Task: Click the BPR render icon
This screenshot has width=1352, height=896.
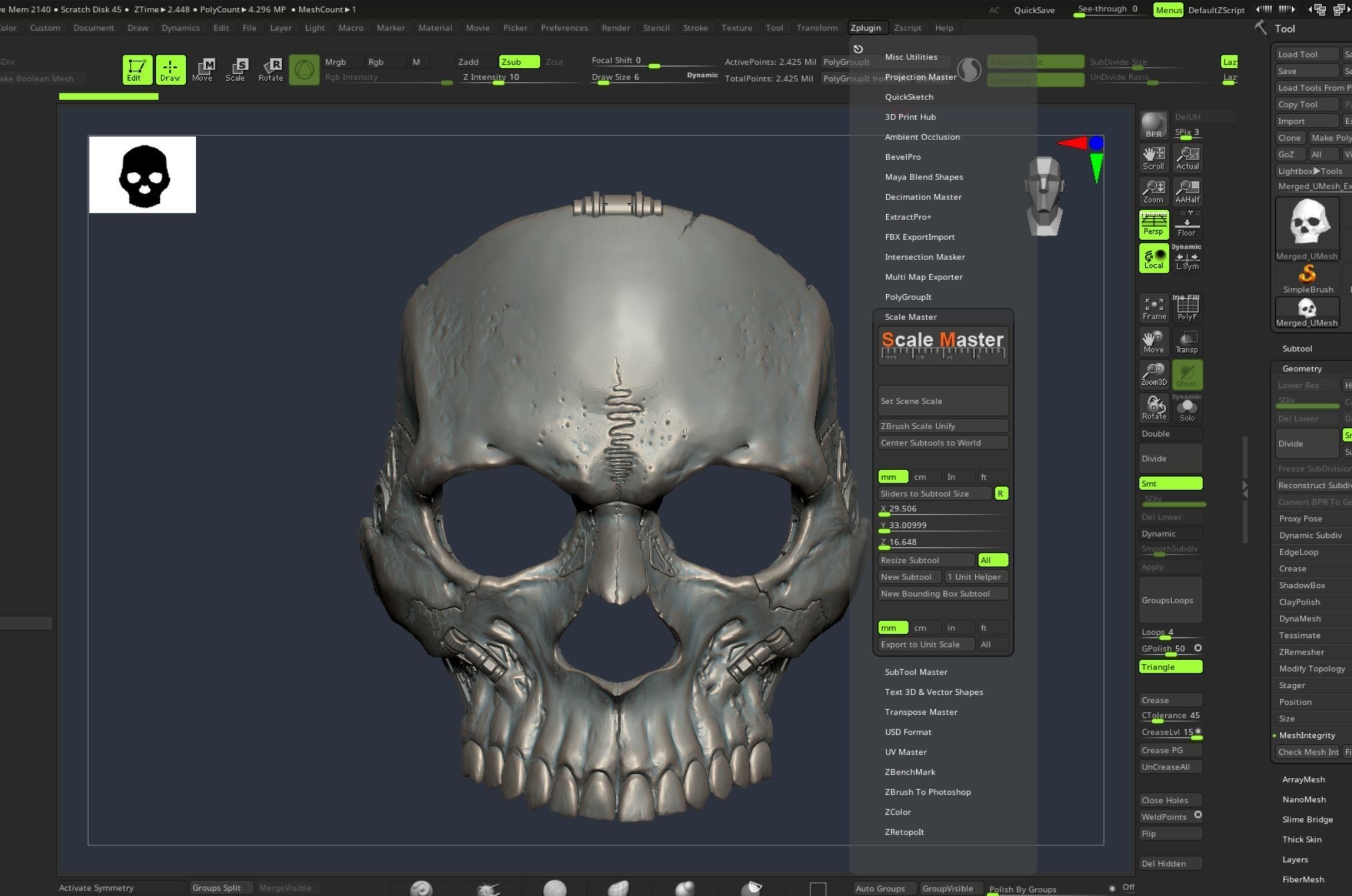Action: 1153,125
